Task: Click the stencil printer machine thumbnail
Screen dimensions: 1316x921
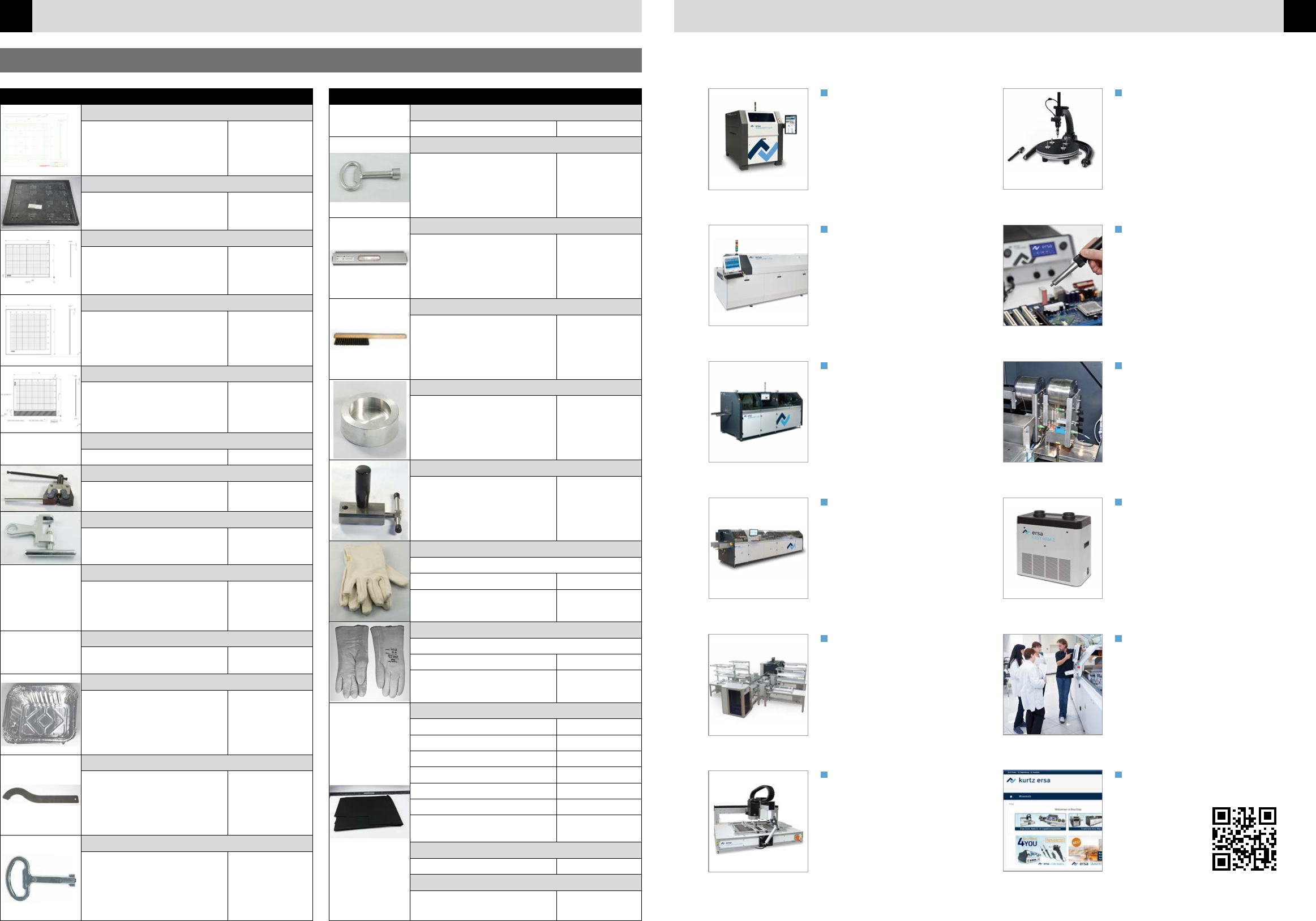Action: pyautogui.click(x=758, y=139)
